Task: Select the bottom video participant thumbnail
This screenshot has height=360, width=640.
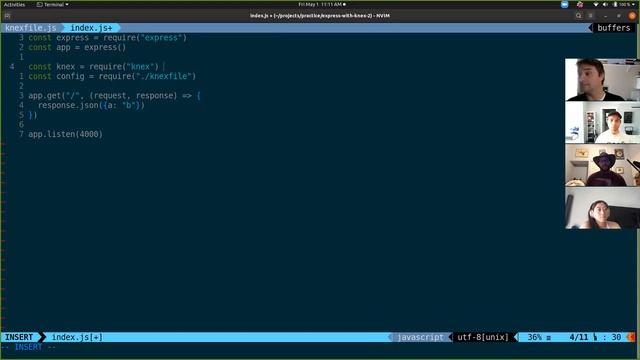Action: pyautogui.click(x=602, y=208)
